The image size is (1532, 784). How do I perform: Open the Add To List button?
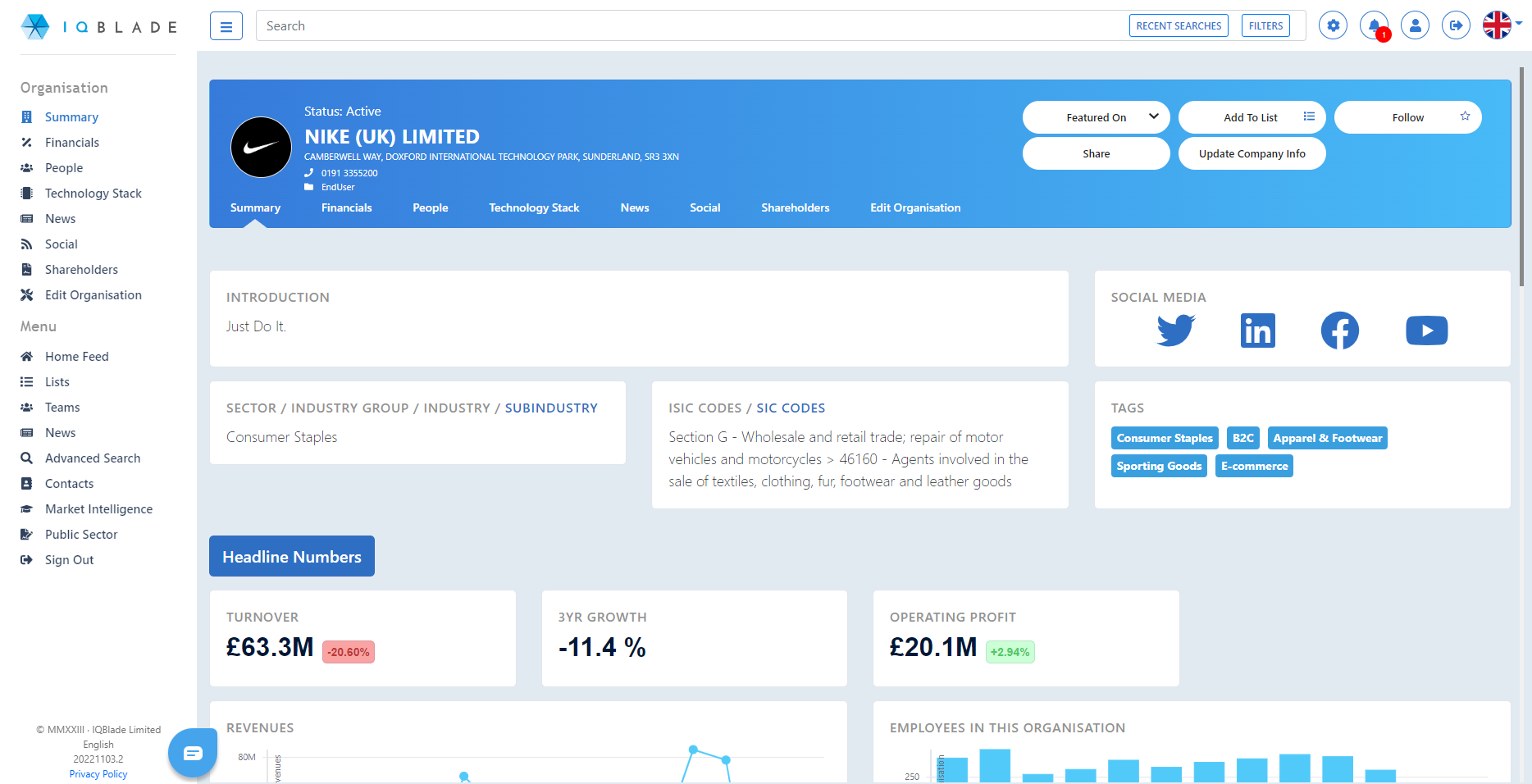[x=1252, y=117]
